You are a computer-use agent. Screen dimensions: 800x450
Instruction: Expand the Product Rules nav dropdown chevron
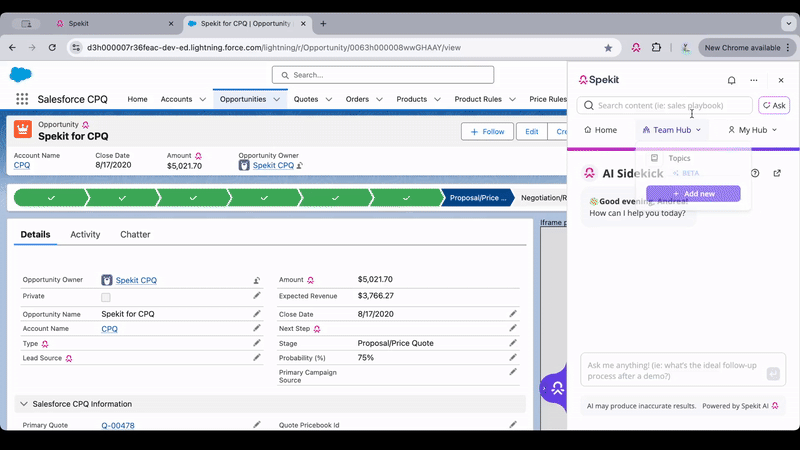(x=512, y=99)
